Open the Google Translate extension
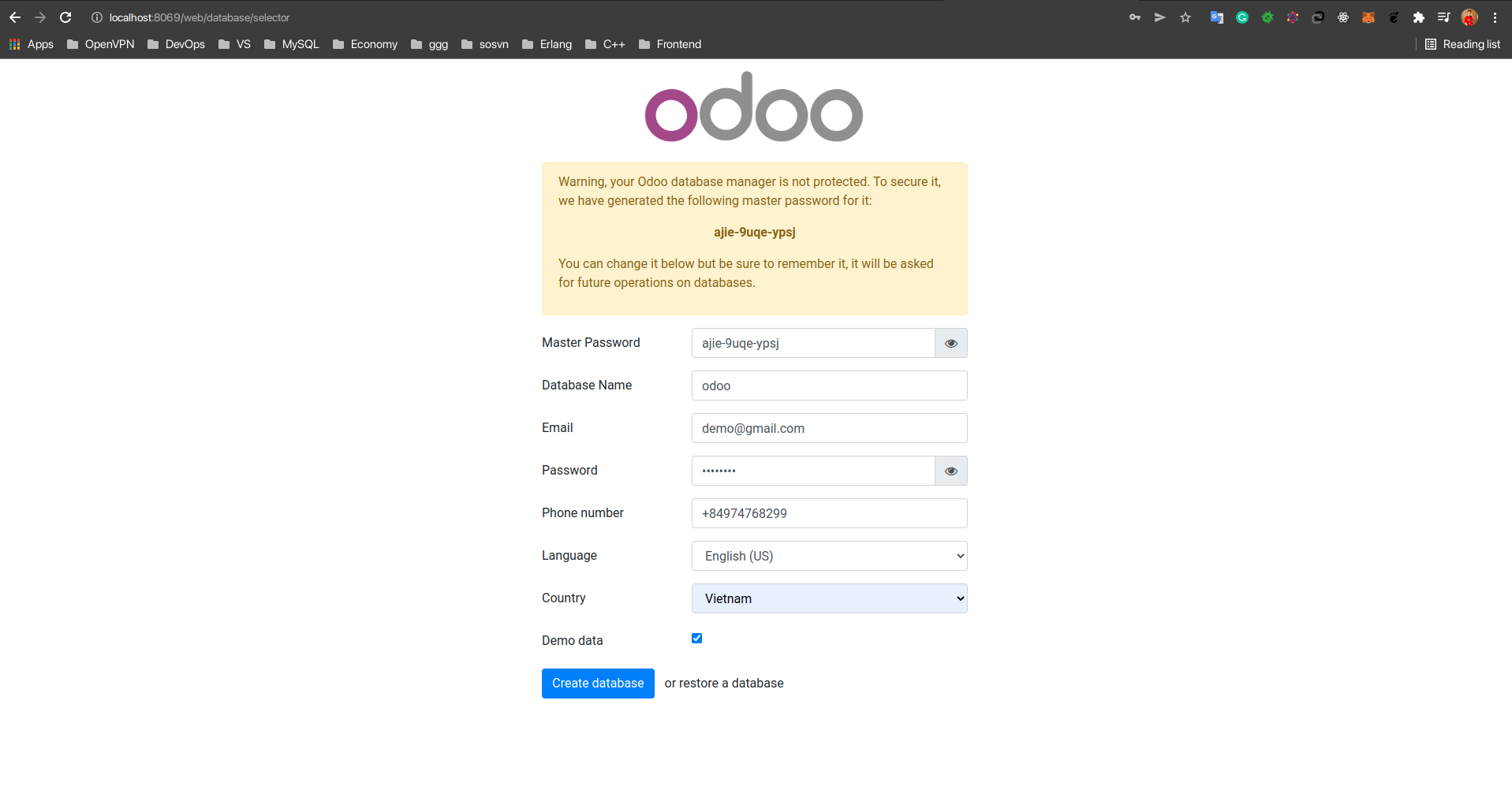Image resolution: width=1512 pixels, height=801 pixels. coord(1217,17)
